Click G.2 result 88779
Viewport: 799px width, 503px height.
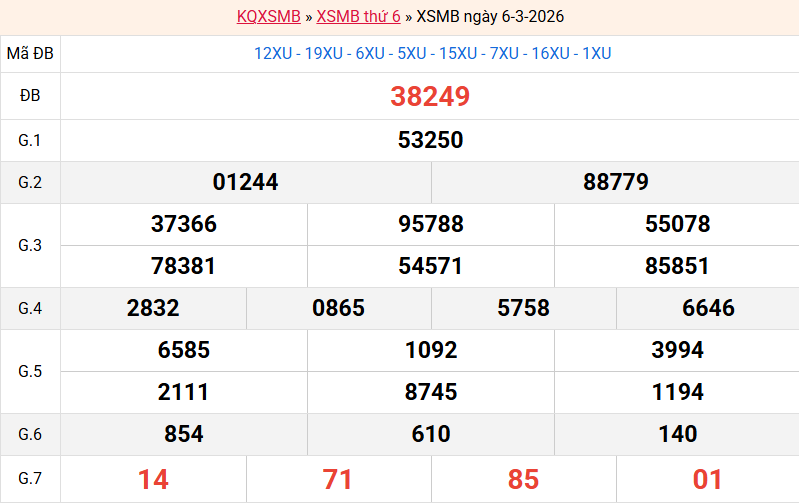pyautogui.click(x=616, y=182)
